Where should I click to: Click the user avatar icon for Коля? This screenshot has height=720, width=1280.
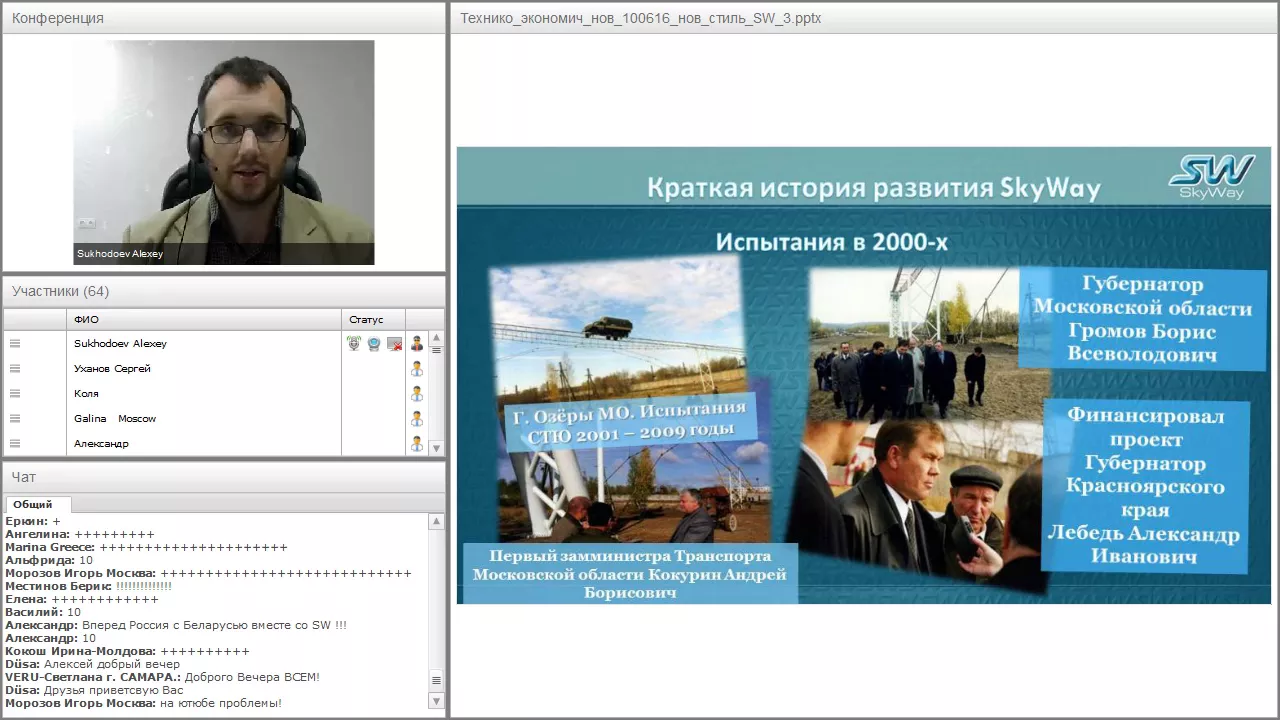coord(417,394)
